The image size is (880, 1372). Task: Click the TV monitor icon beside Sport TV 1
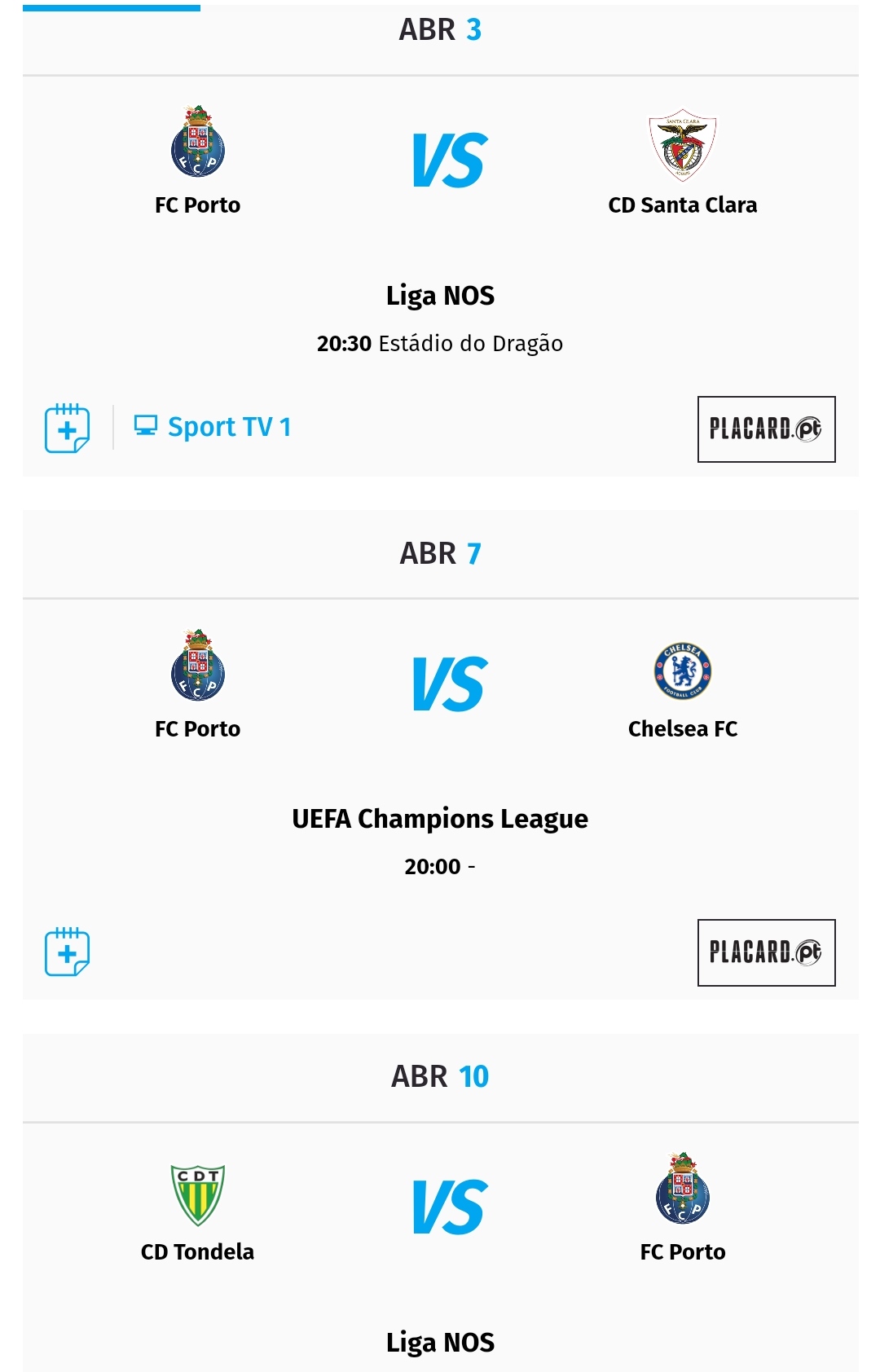point(145,425)
